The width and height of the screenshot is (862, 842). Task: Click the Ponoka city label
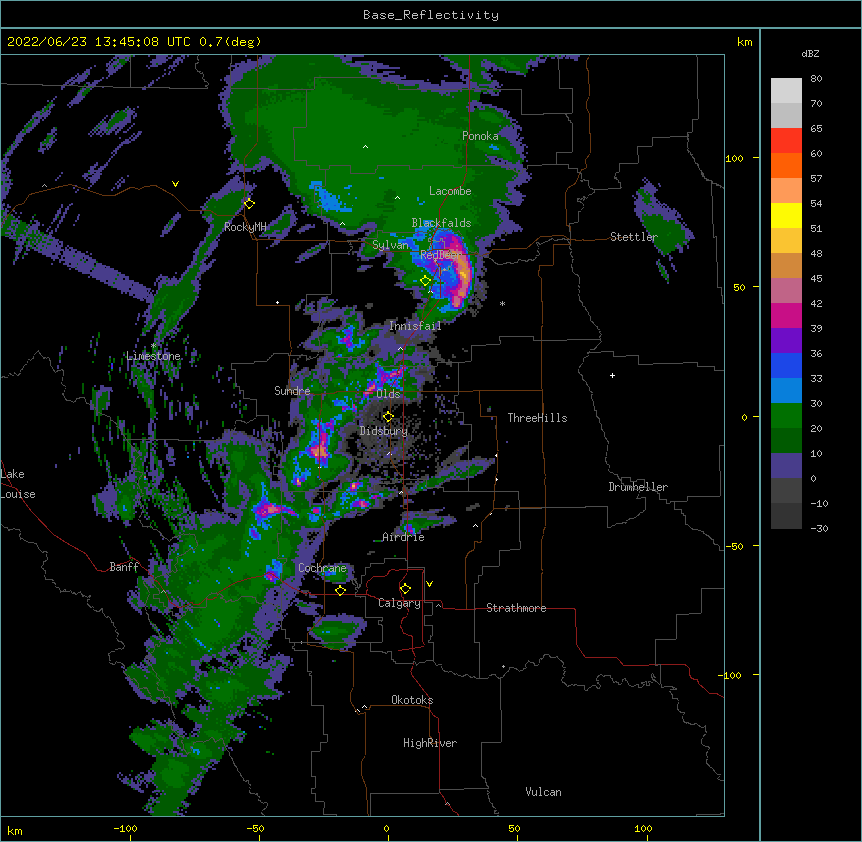coord(480,136)
